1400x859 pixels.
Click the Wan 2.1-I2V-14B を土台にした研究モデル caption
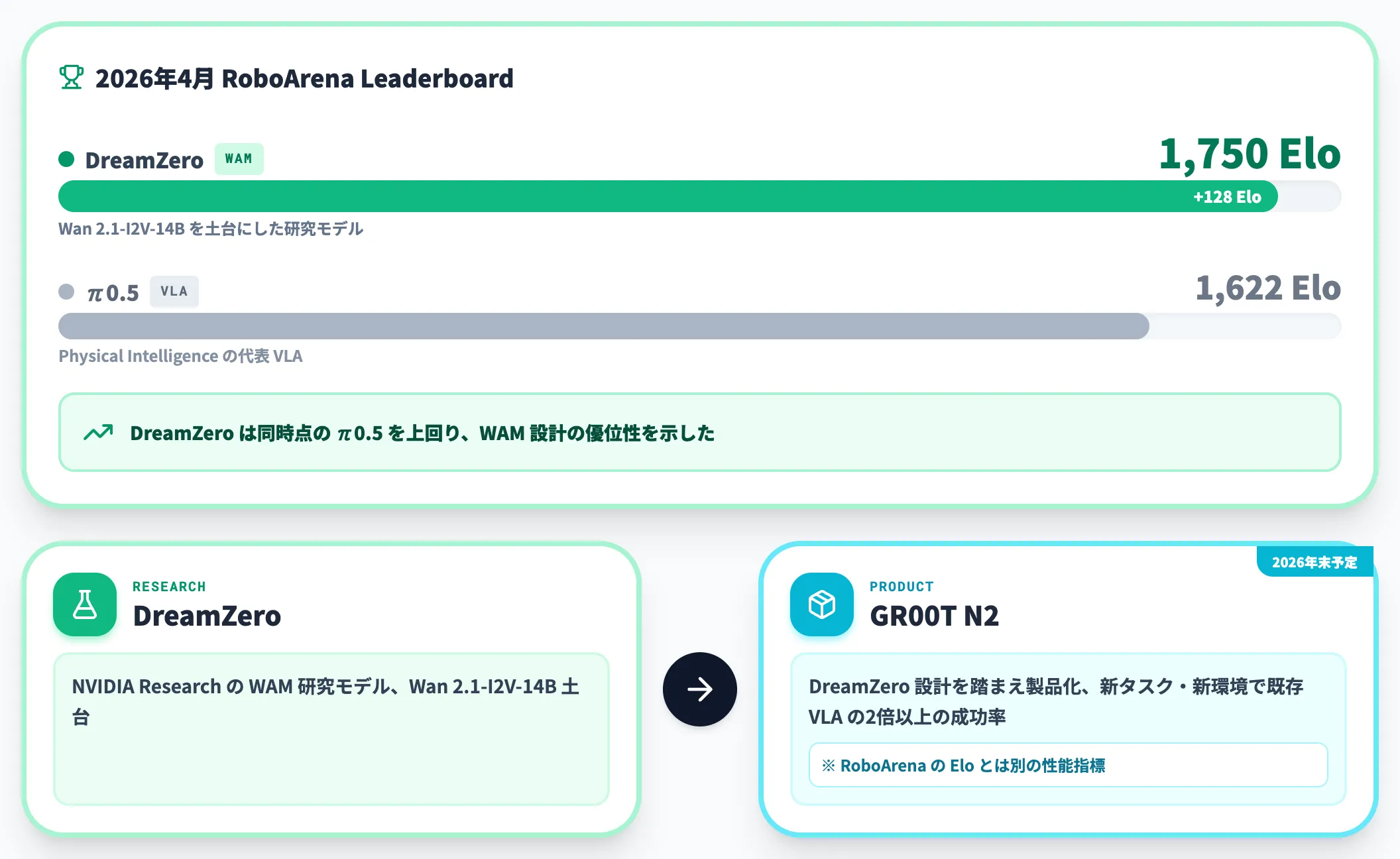(211, 229)
